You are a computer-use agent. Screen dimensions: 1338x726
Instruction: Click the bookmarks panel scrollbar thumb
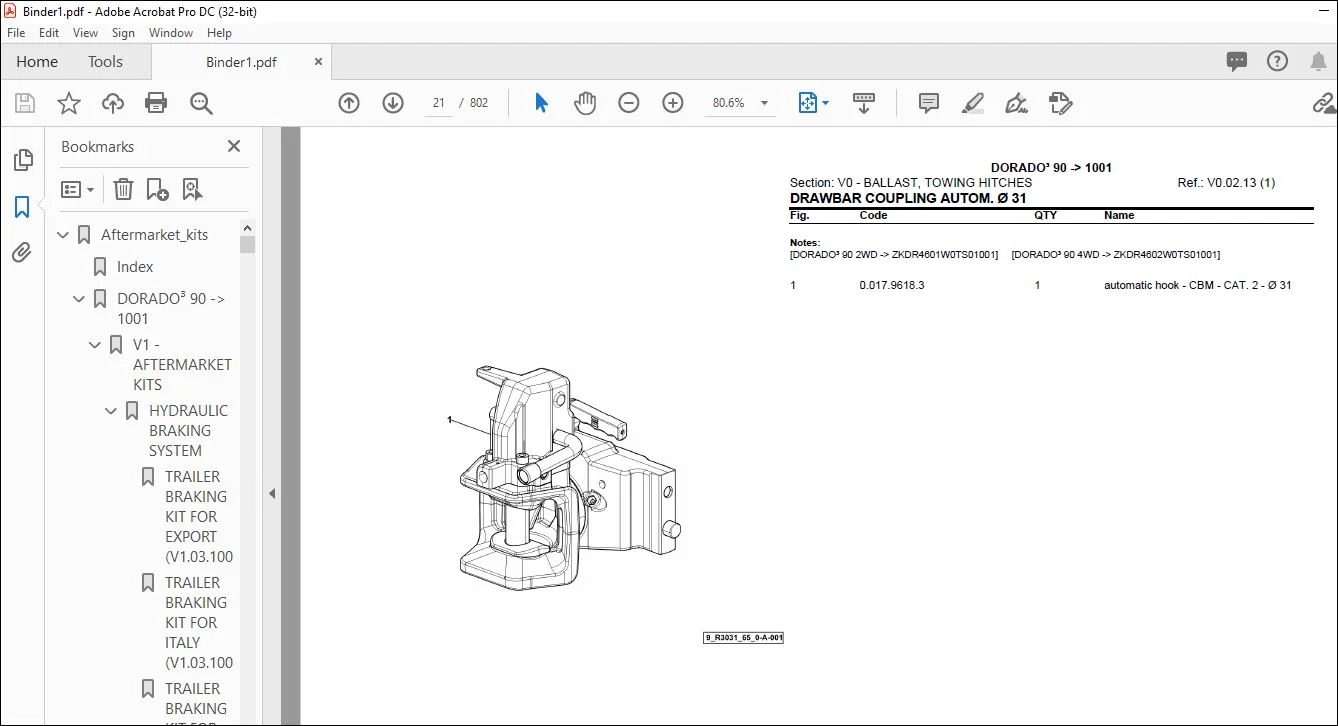point(247,245)
